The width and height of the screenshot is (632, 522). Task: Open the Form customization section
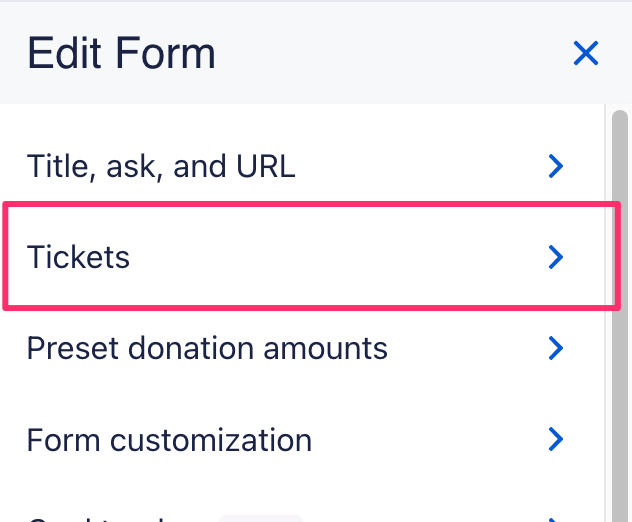[169, 439]
